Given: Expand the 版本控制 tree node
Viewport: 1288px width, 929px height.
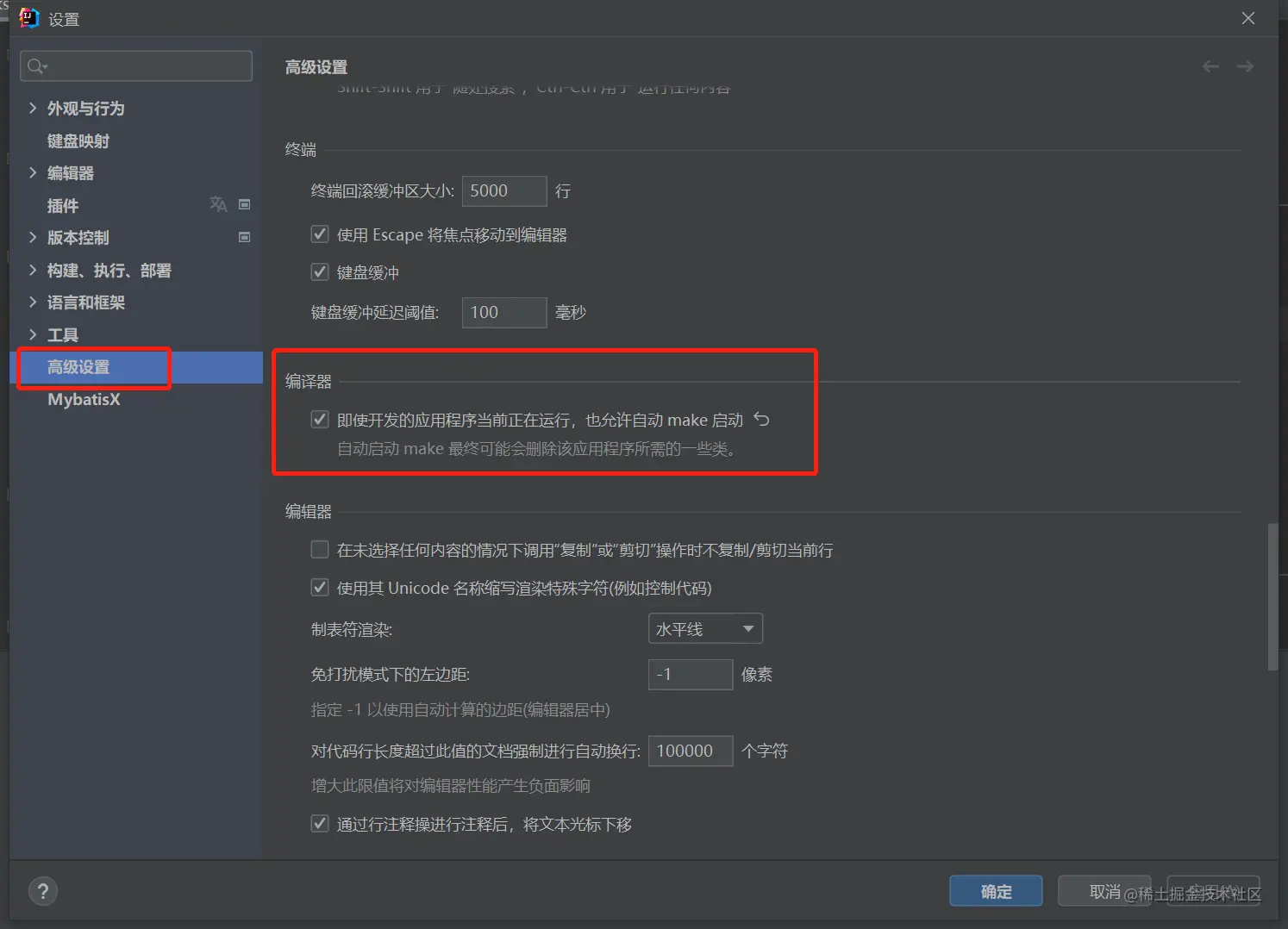Looking at the screenshot, I should pyautogui.click(x=33, y=237).
